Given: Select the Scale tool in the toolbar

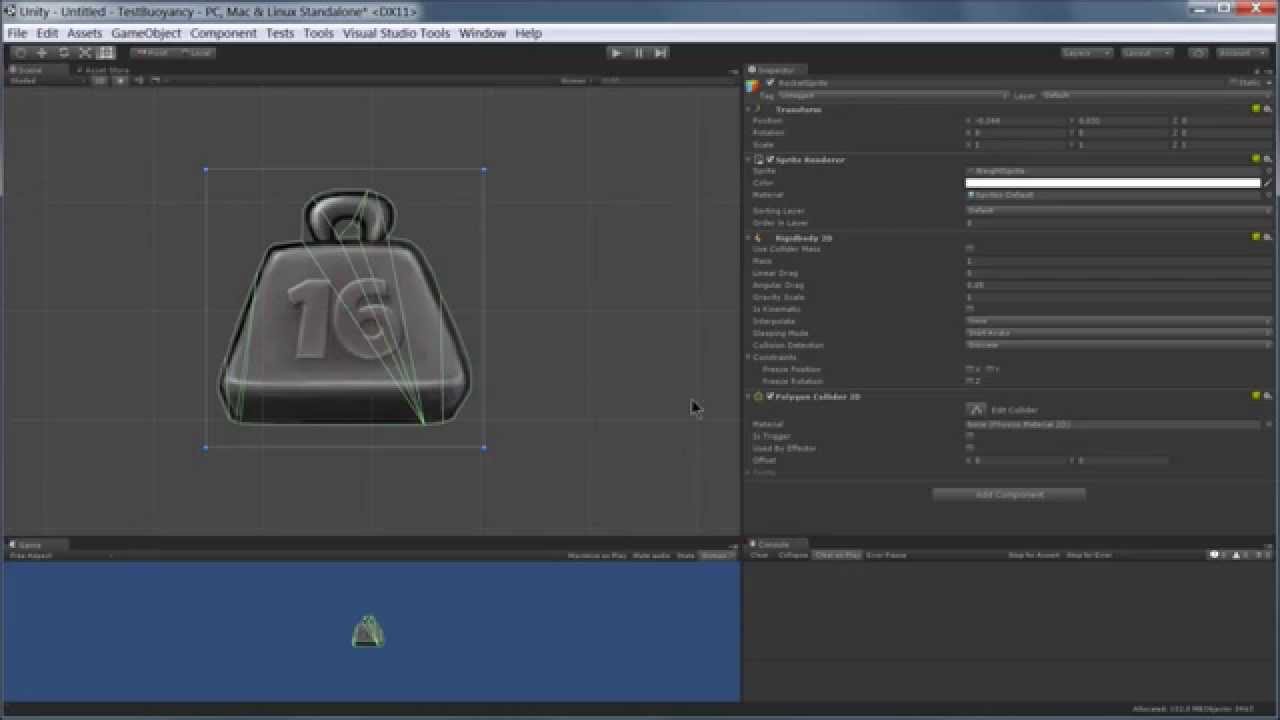Looking at the screenshot, I should click(85, 53).
